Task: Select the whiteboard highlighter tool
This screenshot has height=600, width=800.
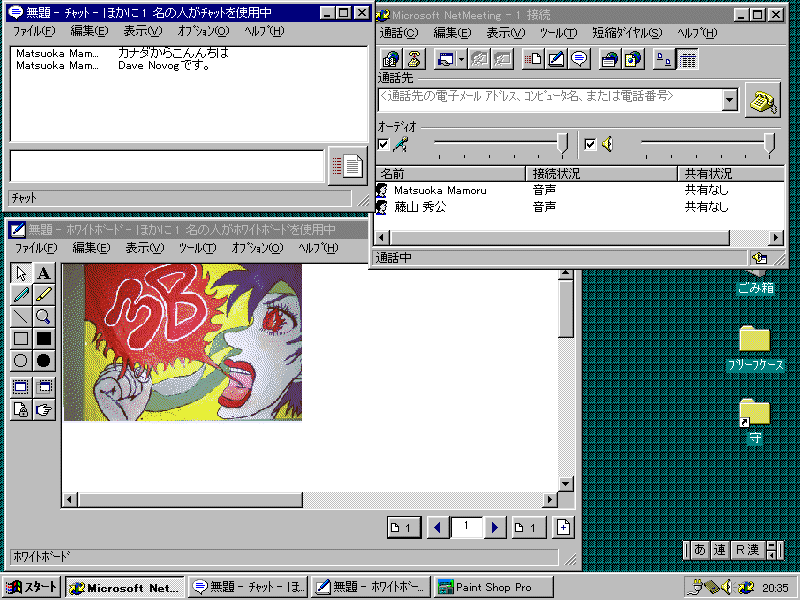Action: (44, 295)
